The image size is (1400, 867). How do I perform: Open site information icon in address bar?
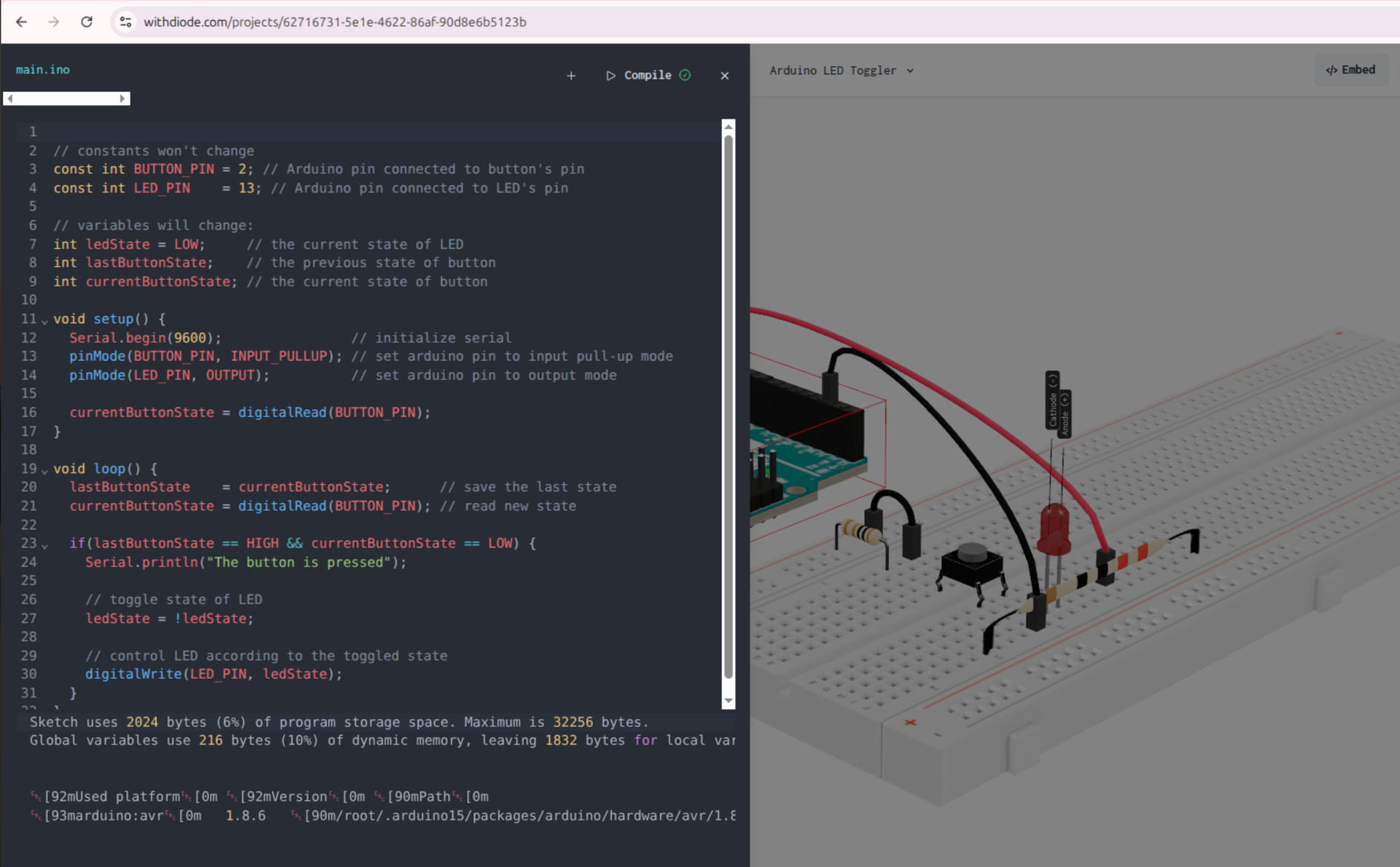point(125,22)
